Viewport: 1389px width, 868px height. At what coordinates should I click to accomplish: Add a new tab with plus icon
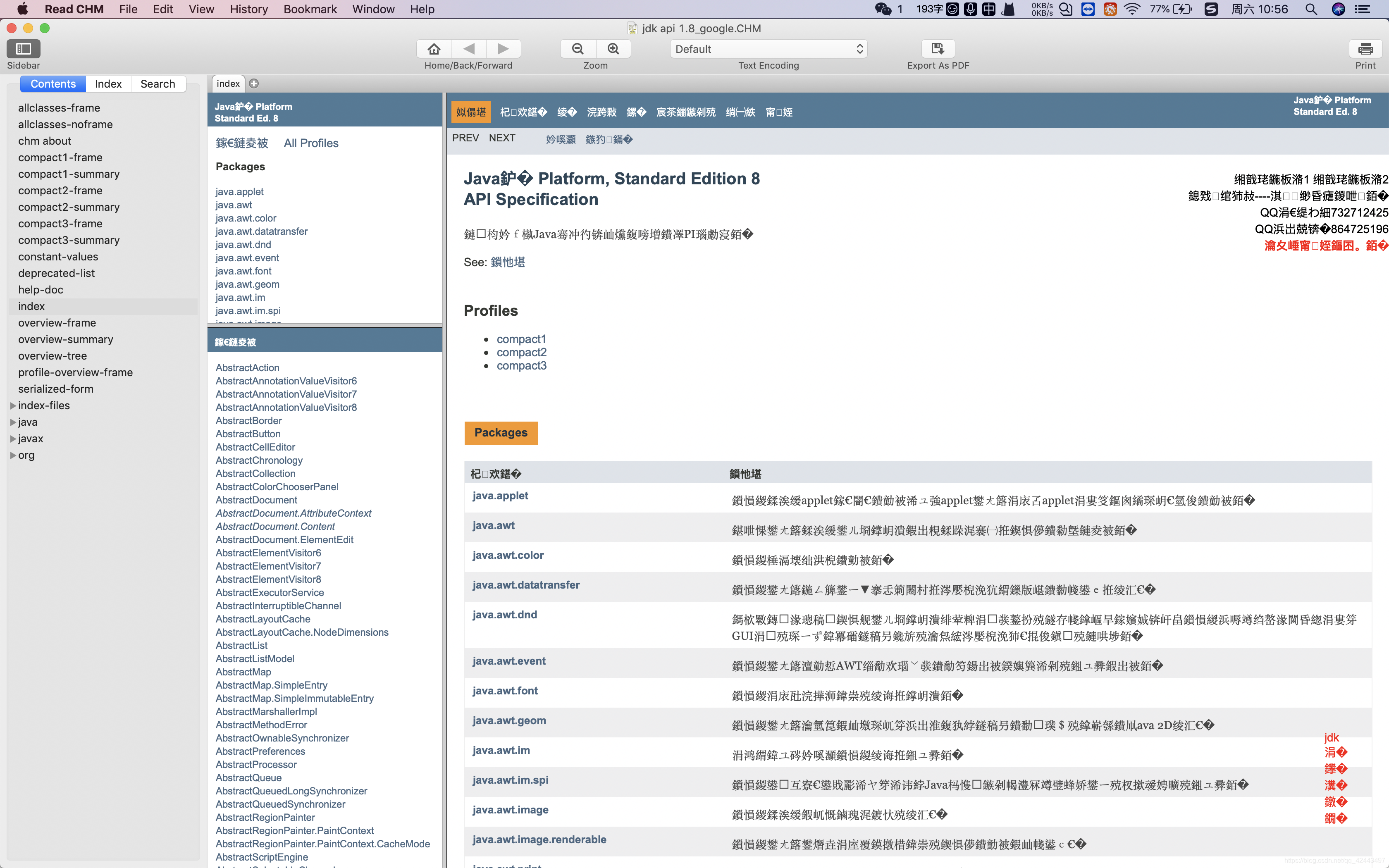click(254, 84)
